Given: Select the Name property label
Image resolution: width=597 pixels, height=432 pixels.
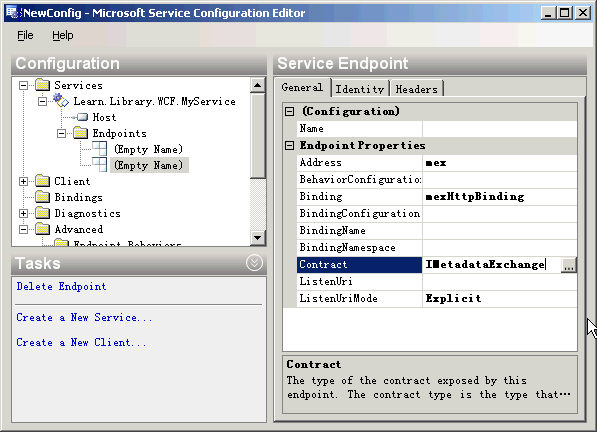Looking at the screenshot, I should 311,129.
